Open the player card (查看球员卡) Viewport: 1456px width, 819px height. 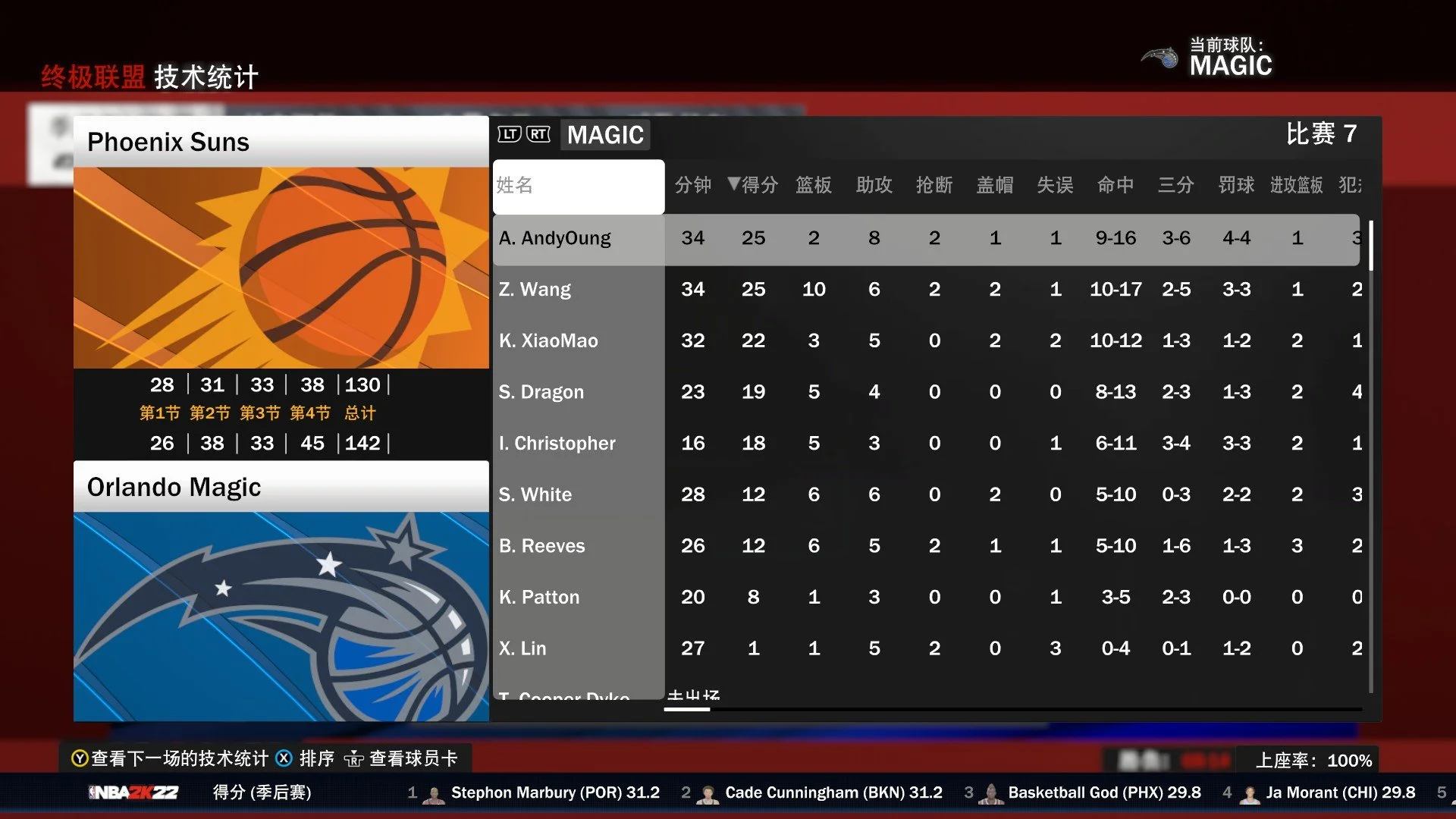[x=413, y=759]
